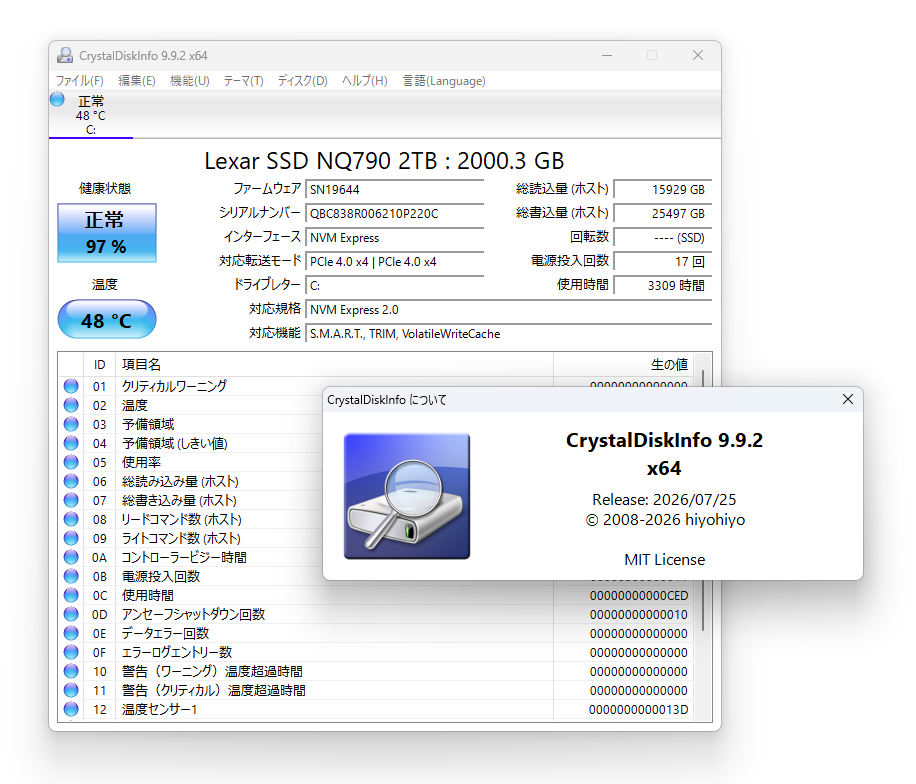The image size is (916, 784).
Task: Open the 編集(E) menu
Action: tap(137, 81)
